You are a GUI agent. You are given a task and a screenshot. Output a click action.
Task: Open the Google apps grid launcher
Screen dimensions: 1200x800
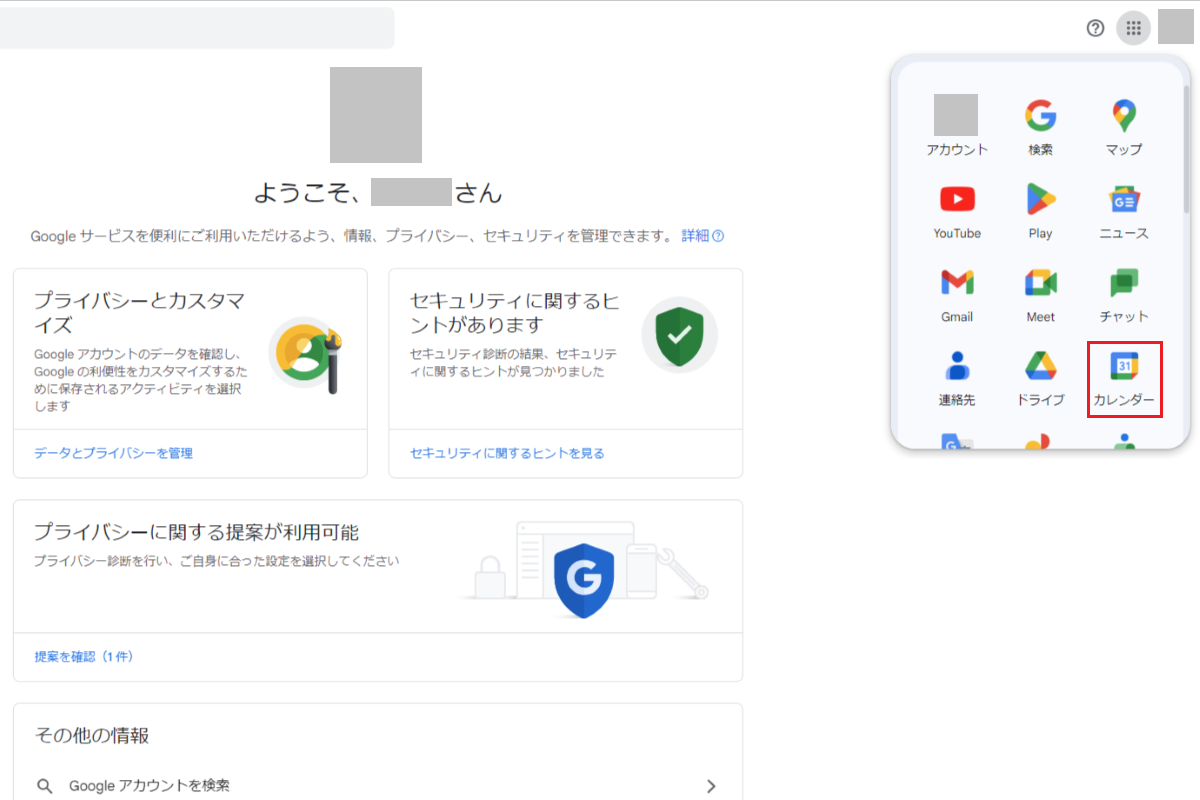pyautogui.click(x=1133, y=28)
